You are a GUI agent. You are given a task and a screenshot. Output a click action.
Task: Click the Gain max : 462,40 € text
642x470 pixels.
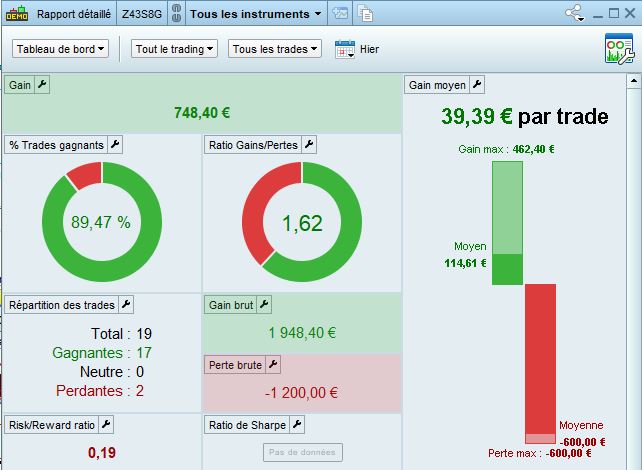click(x=506, y=149)
